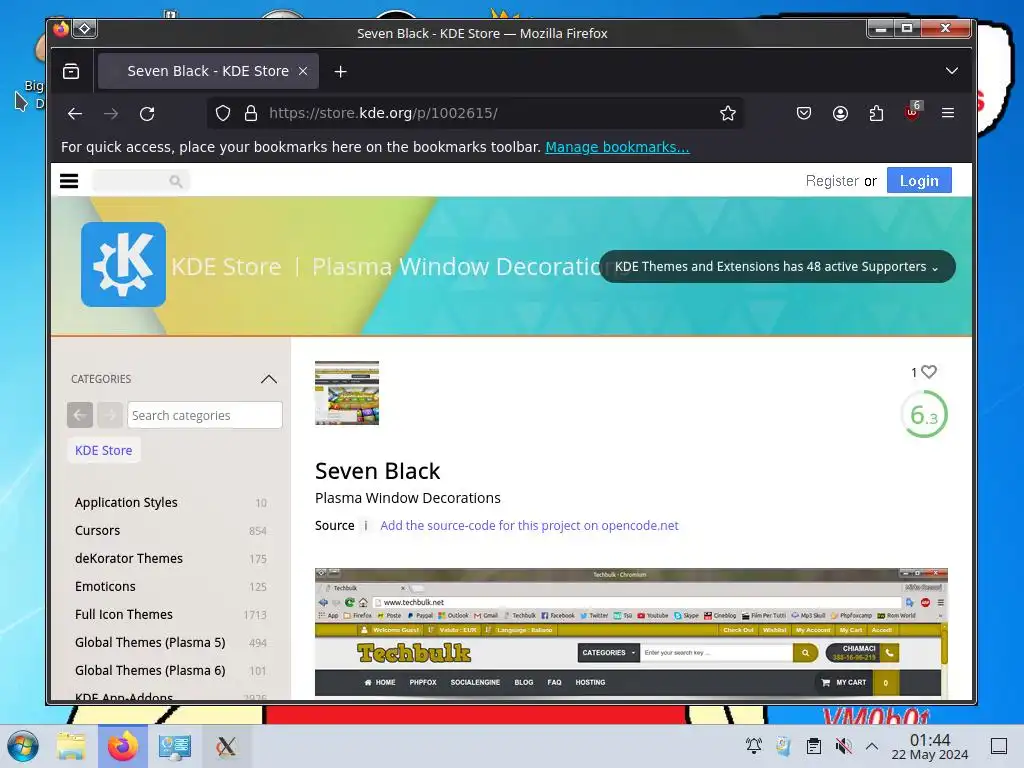Viewport: 1024px width, 768px height.
Task: Click the Search categories field
Action: pyautogui.click(x=205, y=415)
